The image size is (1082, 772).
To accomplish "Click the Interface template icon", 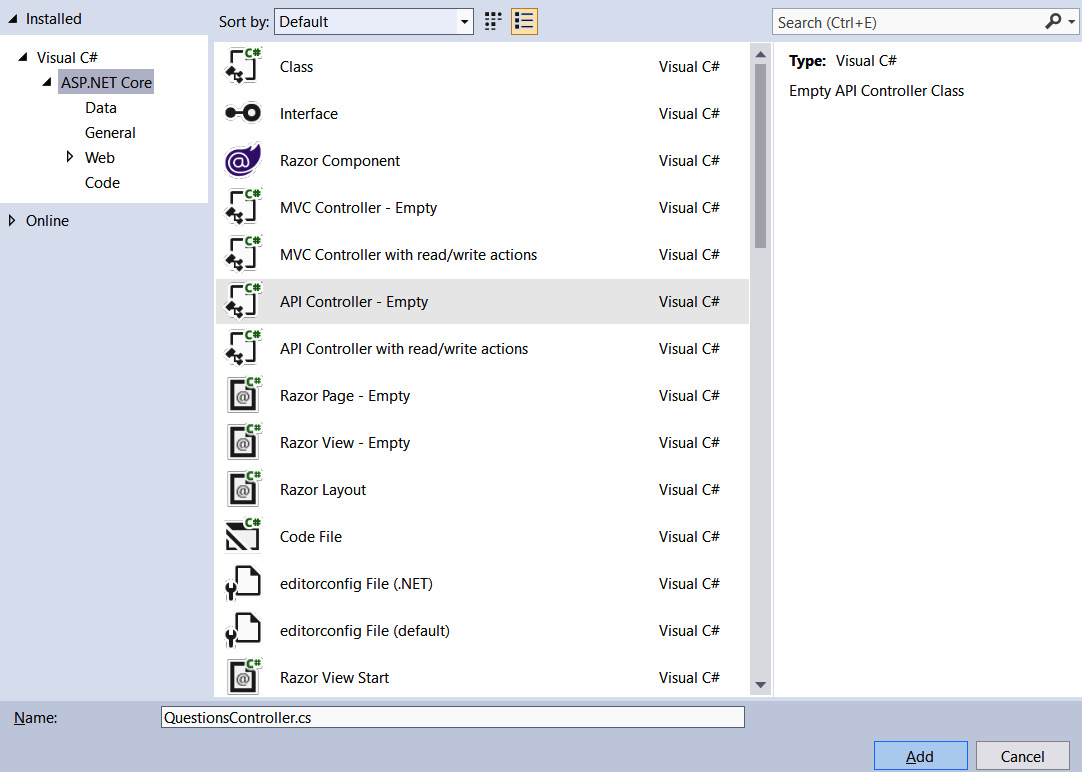I will click(x=243, y=113).
